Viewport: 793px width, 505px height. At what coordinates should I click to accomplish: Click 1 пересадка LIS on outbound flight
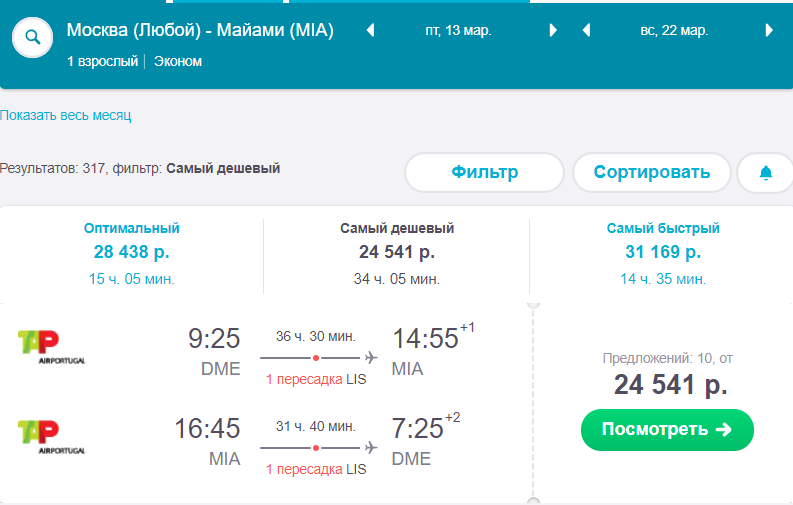click(316, 379)
